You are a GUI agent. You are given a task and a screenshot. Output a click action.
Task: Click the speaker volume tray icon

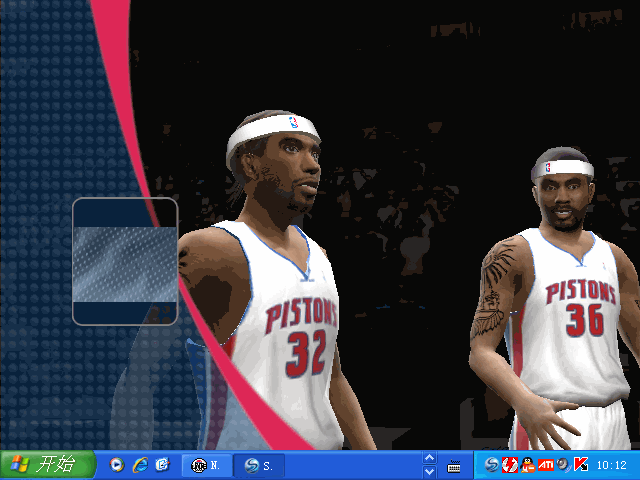click(x=563, y=464)
